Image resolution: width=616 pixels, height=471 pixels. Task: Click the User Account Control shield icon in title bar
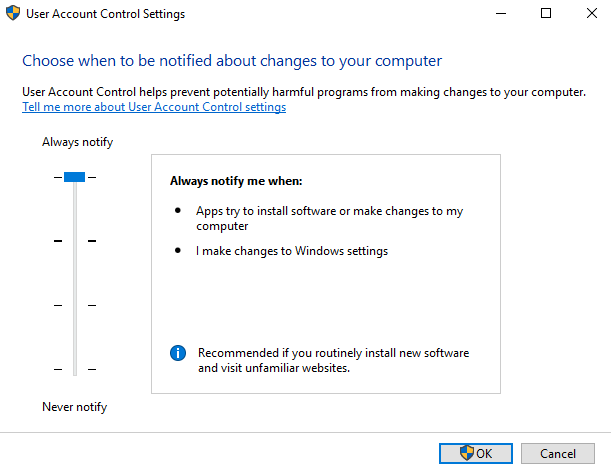(12, 14)
